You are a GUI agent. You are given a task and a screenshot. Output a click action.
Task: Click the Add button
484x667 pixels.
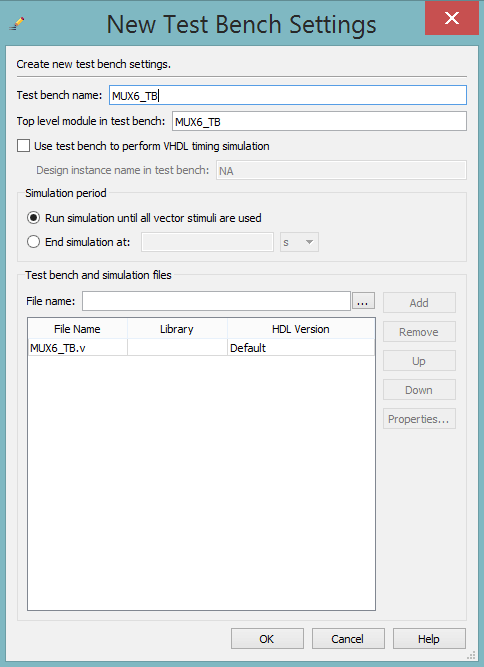pyautogui.click(x=419, y=303)
